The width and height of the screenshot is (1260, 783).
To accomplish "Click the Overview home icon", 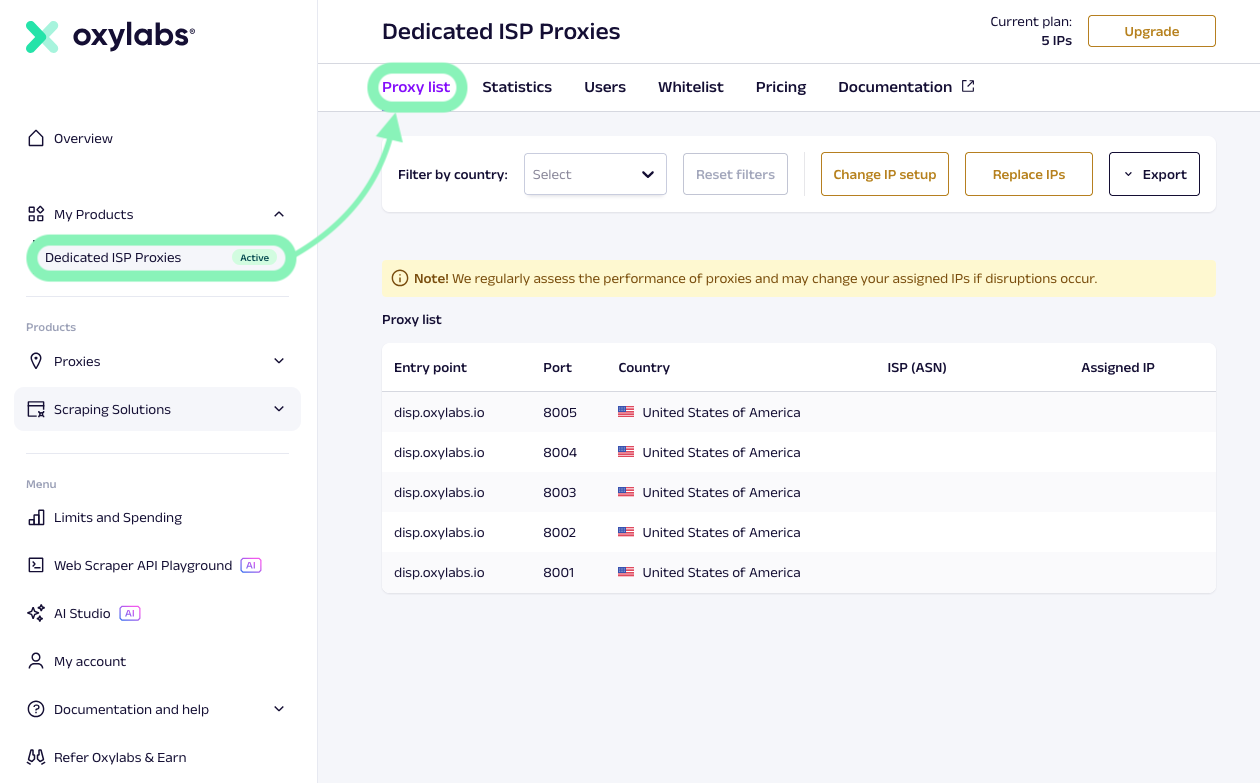I will click(x=36, y=138).
